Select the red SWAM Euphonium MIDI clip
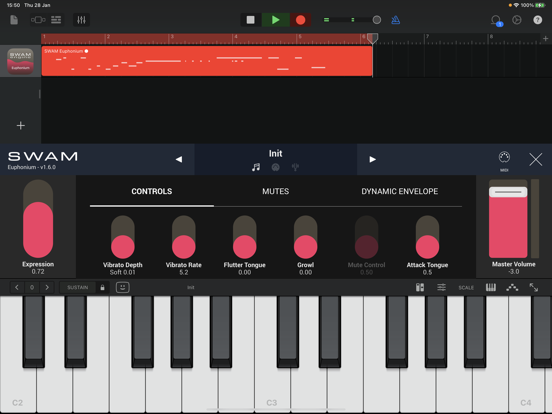The image size is (552, 414). [x=207, y=61]
